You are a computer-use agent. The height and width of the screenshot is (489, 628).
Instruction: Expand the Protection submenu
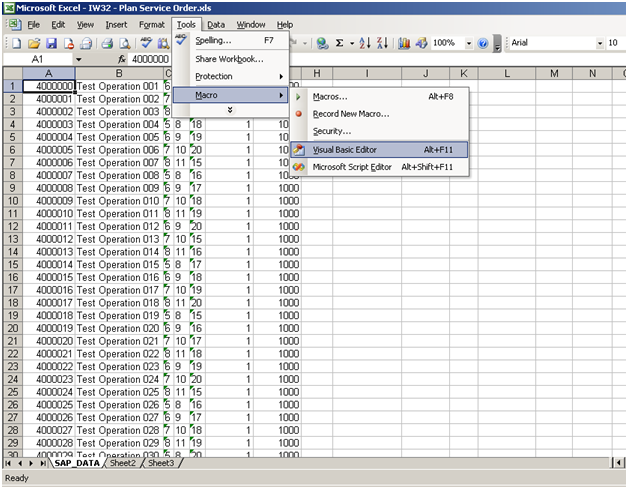(x=231, y=76)
